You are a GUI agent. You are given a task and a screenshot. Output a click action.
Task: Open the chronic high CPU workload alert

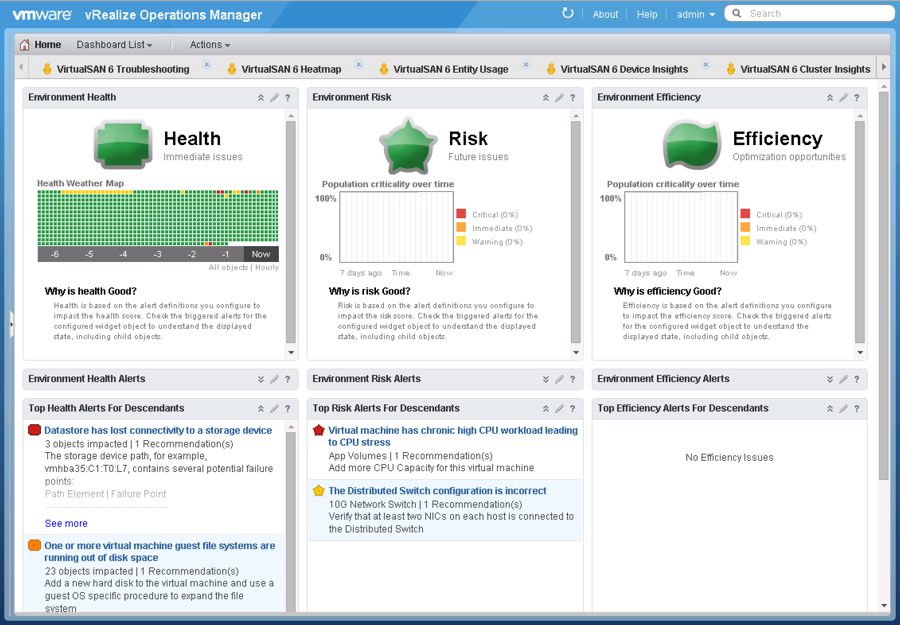click(453, 436)
